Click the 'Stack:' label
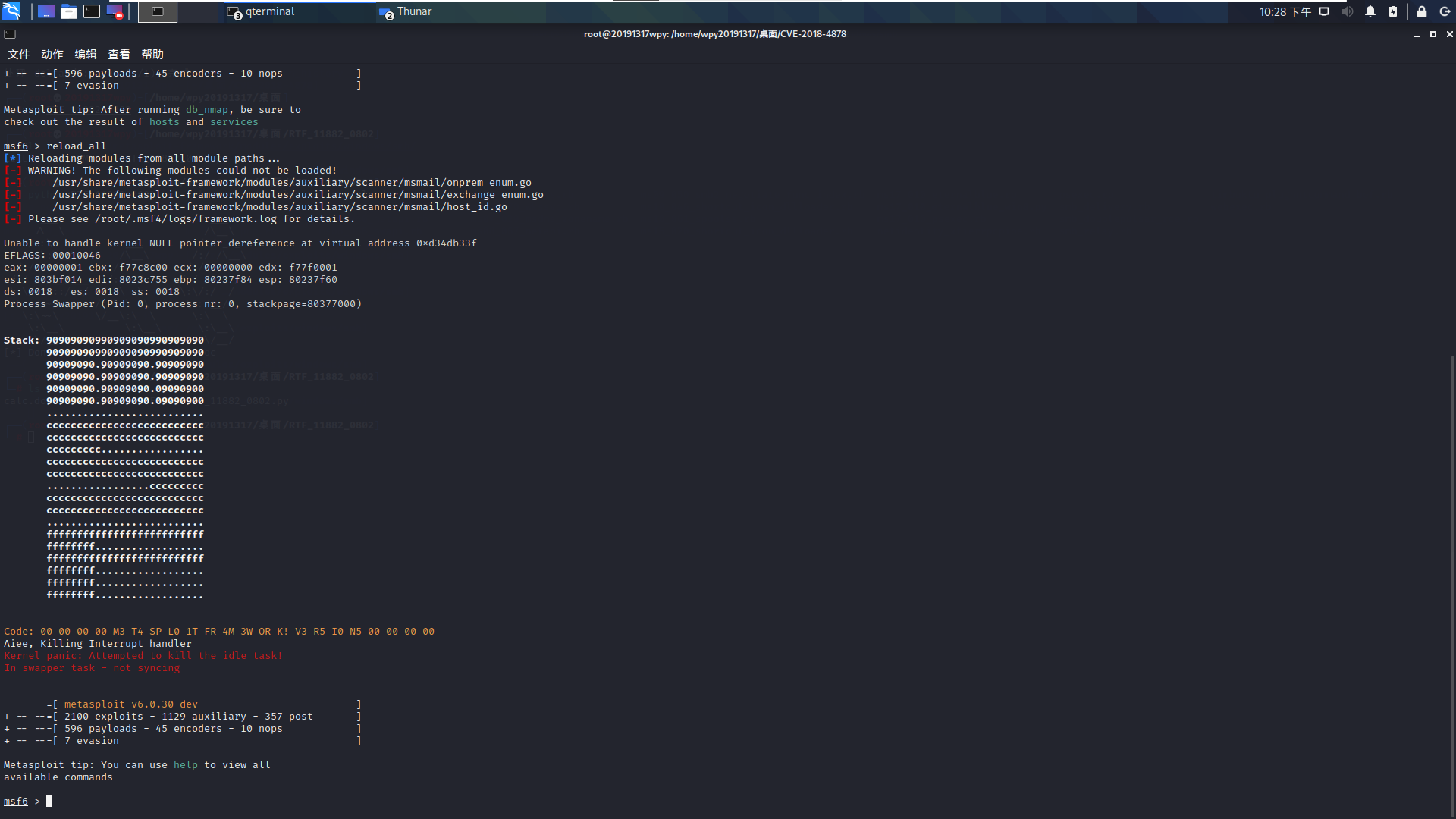The width and height of the screenshot is (1456, 819). coord(21,340)
